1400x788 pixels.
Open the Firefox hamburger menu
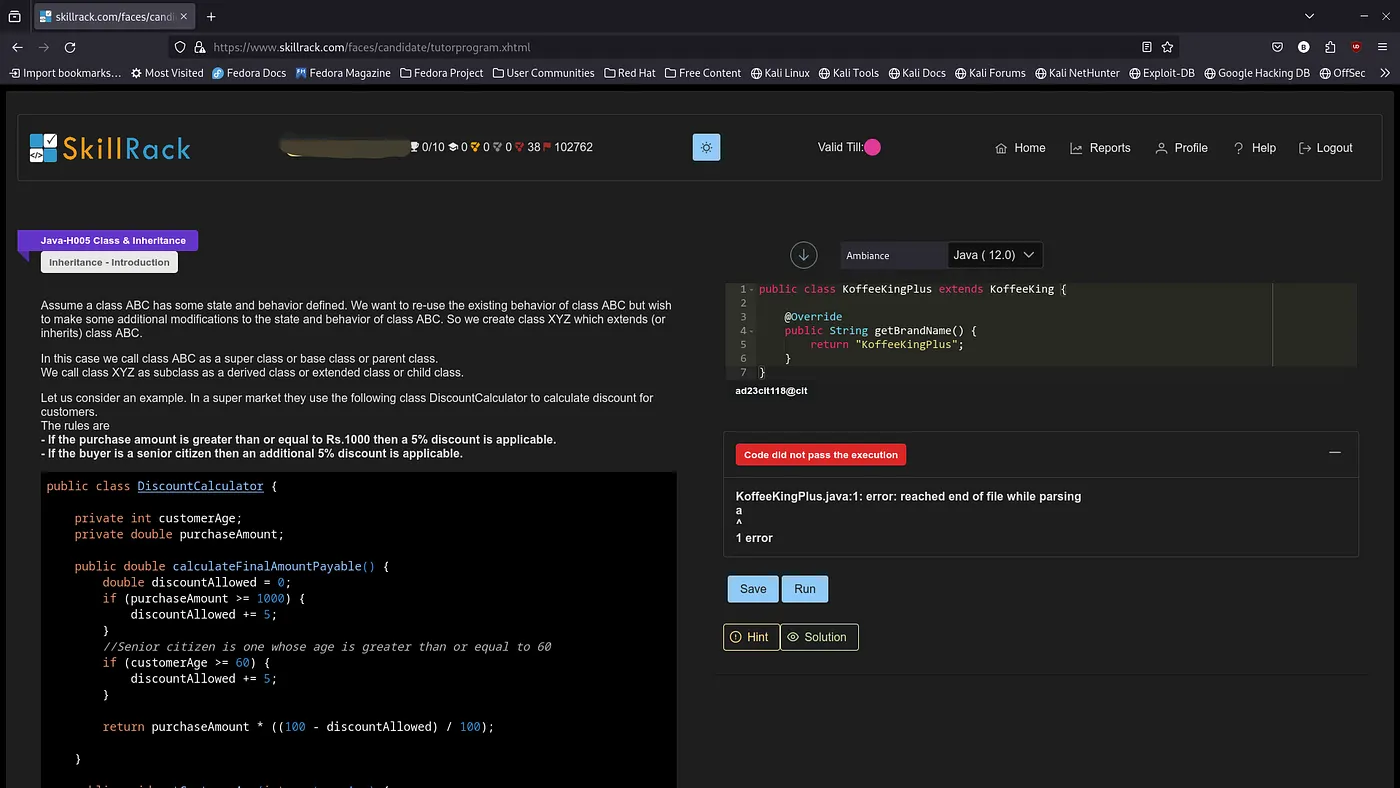click(1383, 47)
